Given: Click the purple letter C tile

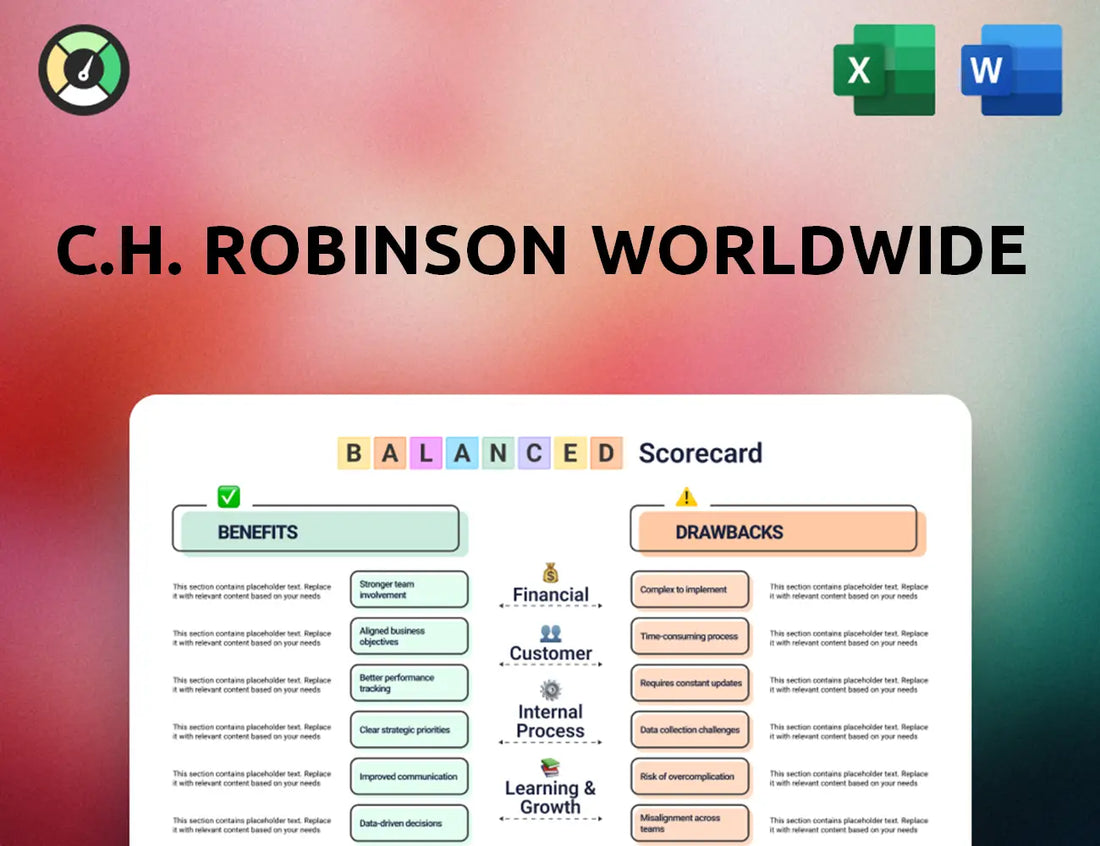Looking at the screenshot, I should (534, 453).
